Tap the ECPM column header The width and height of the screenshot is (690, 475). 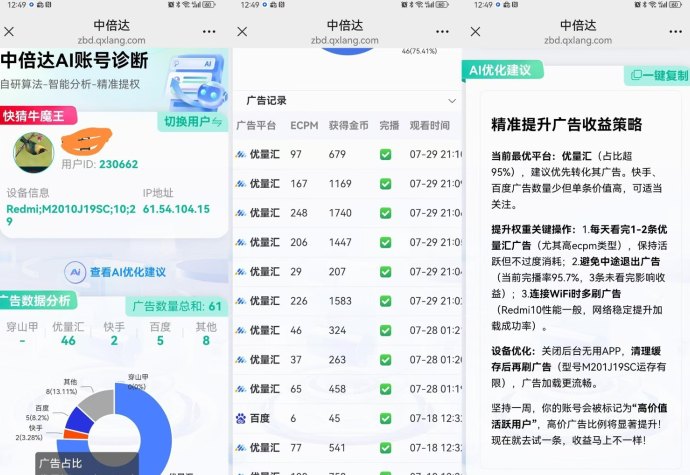[x=304, y=125]
